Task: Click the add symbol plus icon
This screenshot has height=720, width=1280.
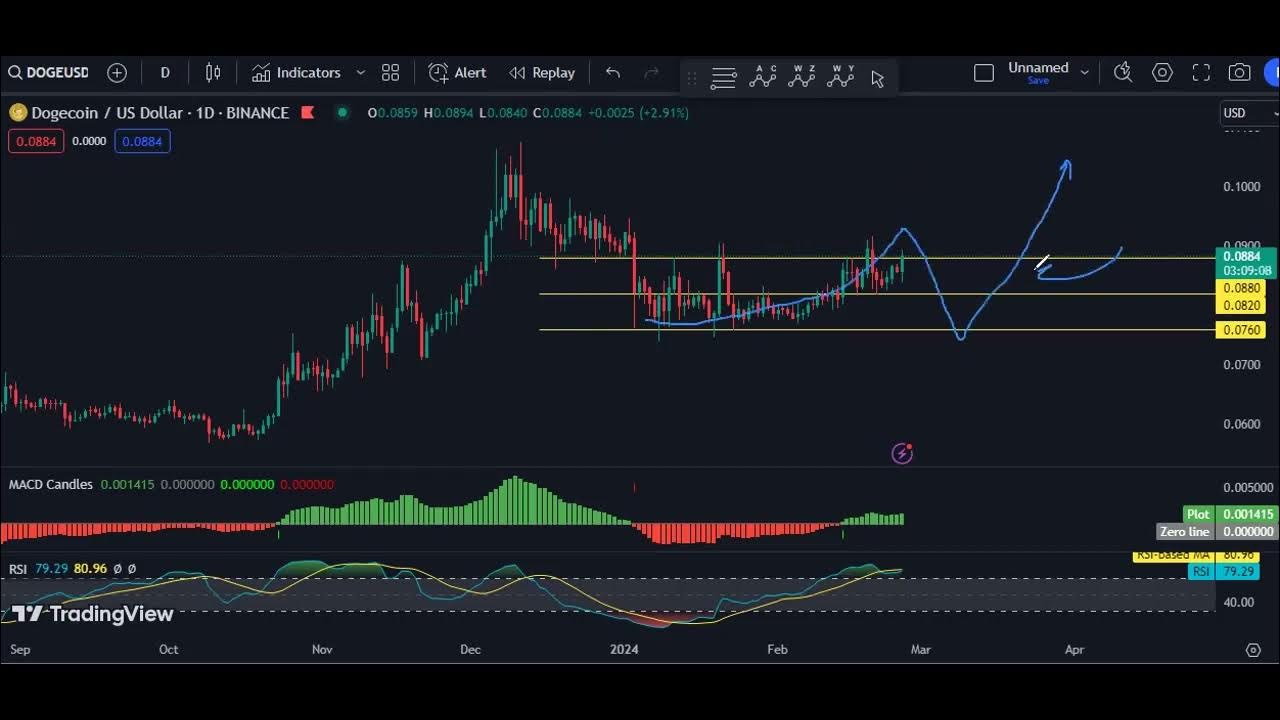Action: (x=117, y=73)
